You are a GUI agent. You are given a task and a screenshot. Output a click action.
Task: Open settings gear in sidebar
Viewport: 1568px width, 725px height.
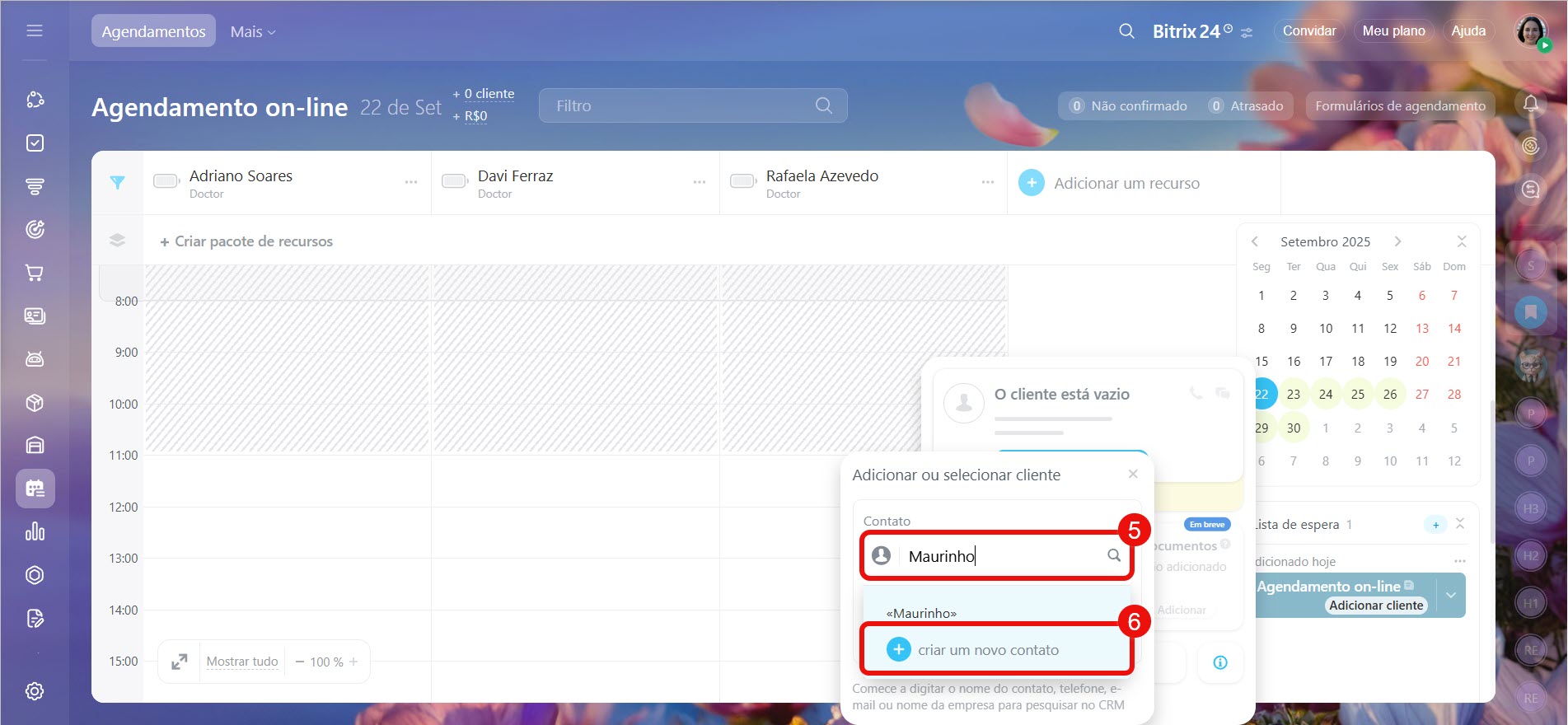pyautogui.click(x=35, y=691)
